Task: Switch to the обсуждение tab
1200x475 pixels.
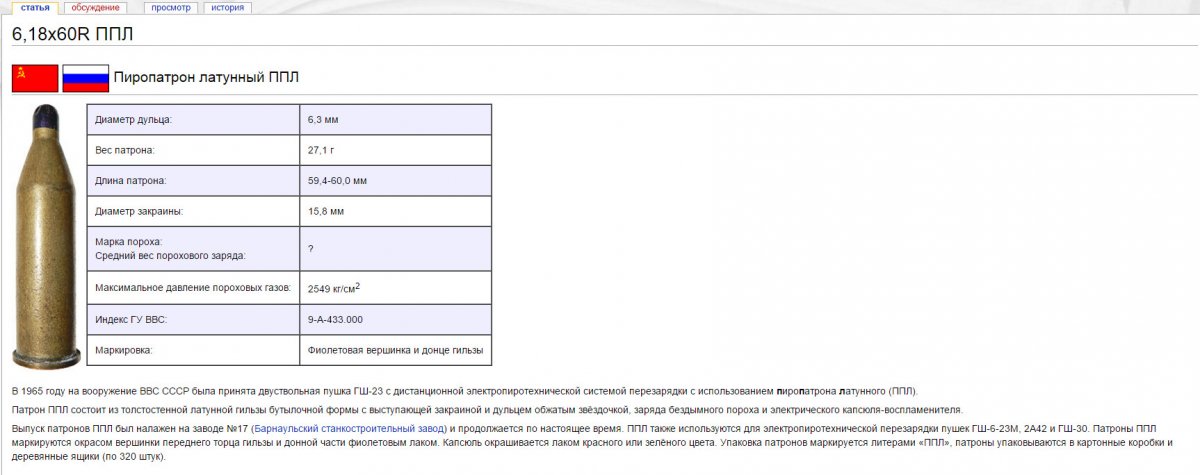Action: pyautogui.click(x=96, y=7)
